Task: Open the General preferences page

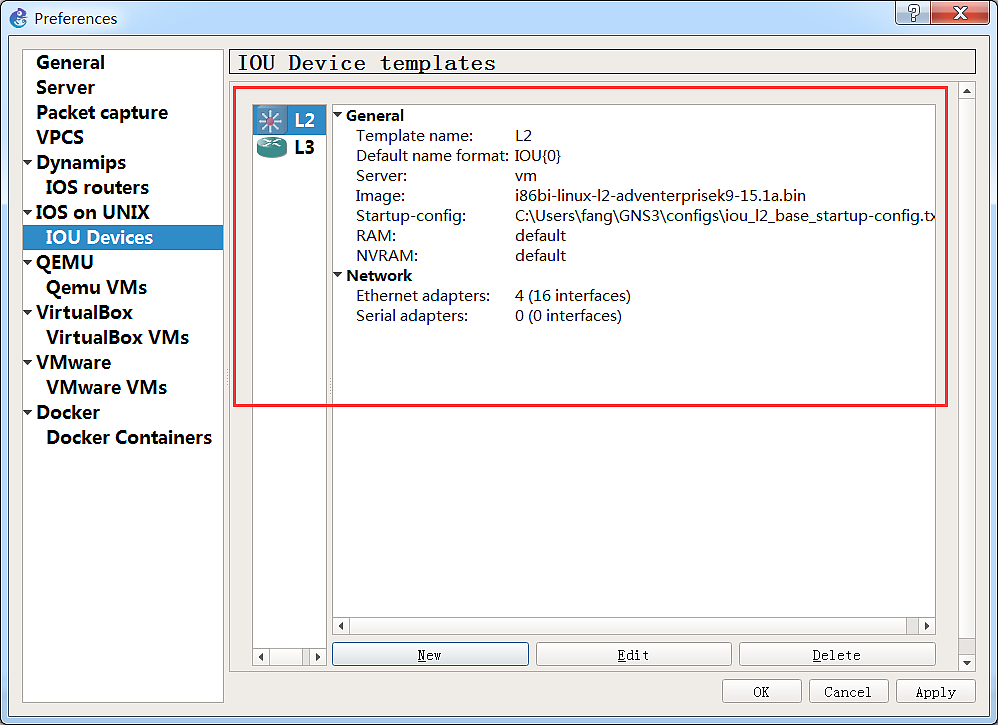Action: 70,62
